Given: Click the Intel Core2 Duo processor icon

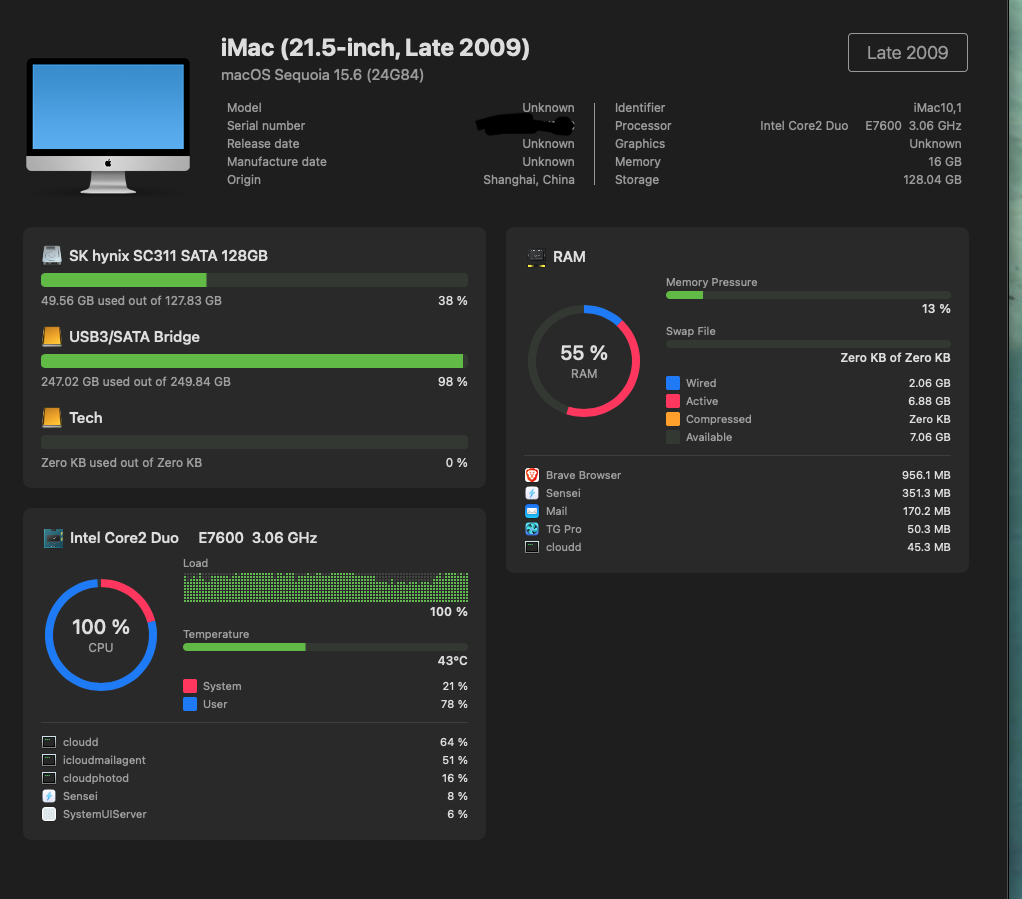Looking at the screenshot, I should tap(53, 538).
